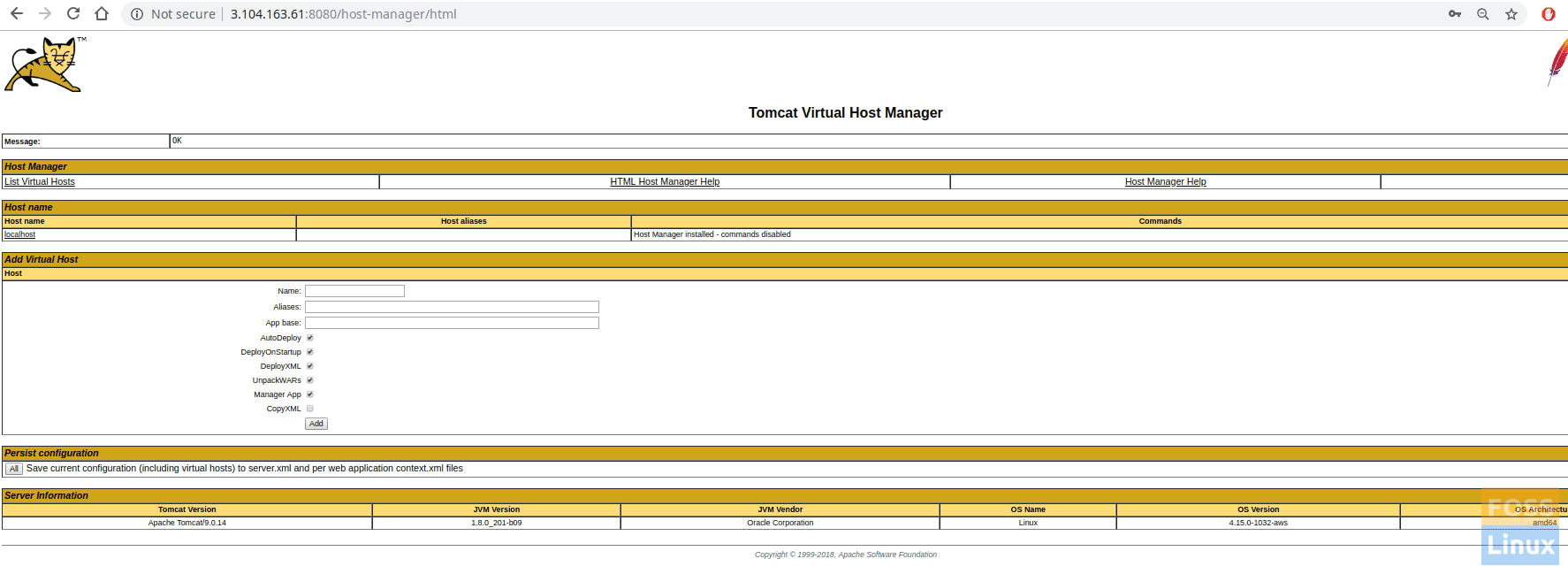Viewport: 1568px width, 574px height.
Task: Click the Add button
Action: (x=316, y=424)
